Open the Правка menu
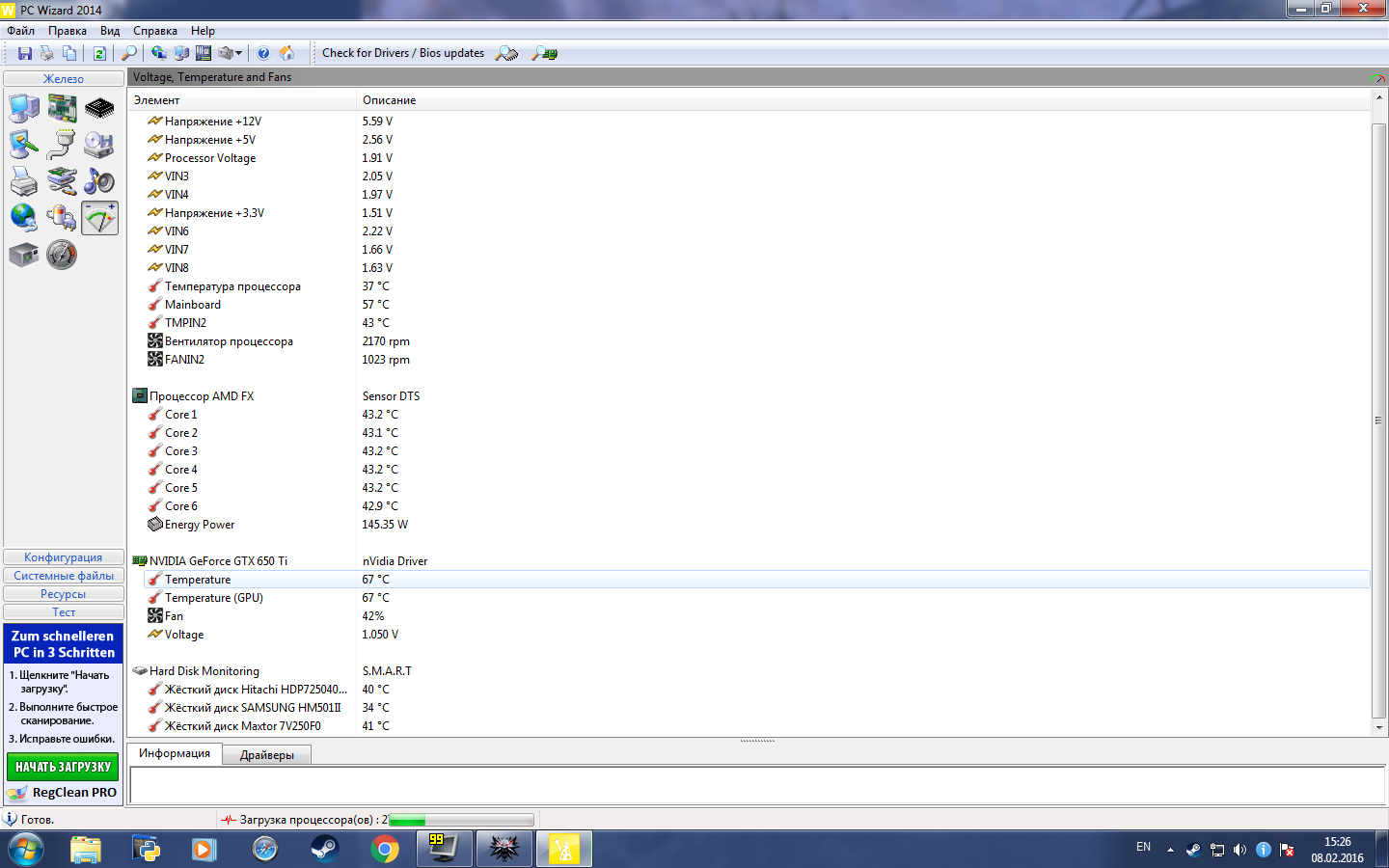 pos(68,31)
